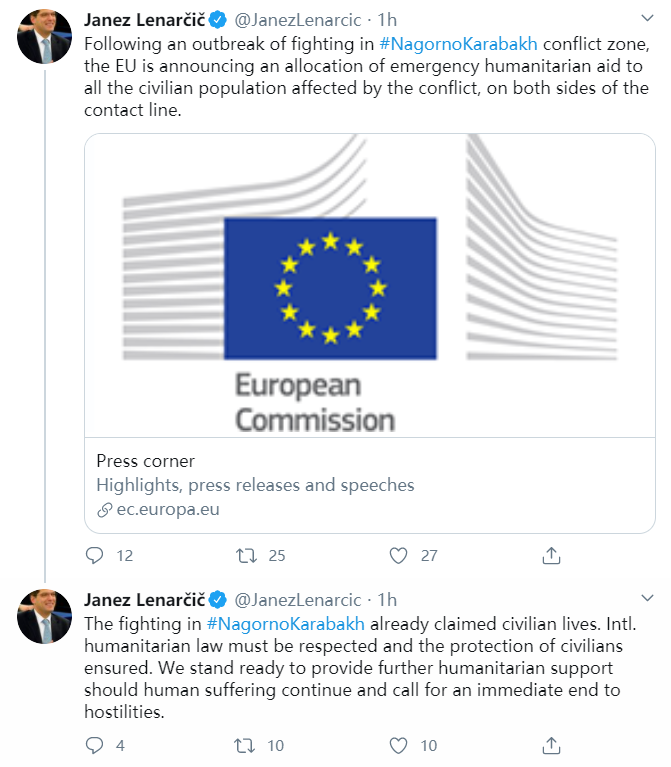The height and width of the screenshot is (767, 671).
Task: Retweet the tweet about civilian lives
Action: click(x=246, y=745)
